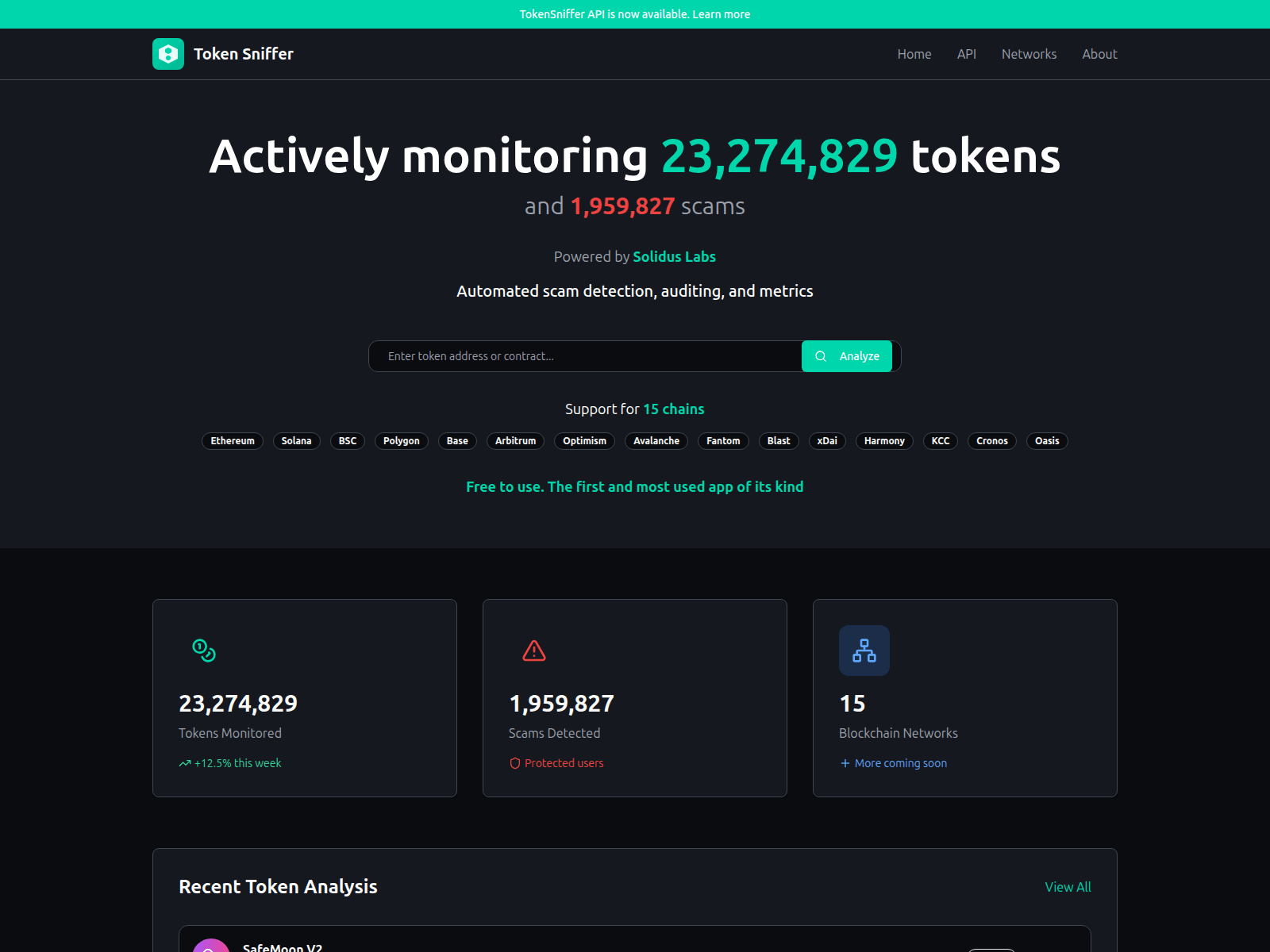This screenshot has width=1270, height=952.
Task: Select the Polygon chain badge
Action: coord(402,441)
